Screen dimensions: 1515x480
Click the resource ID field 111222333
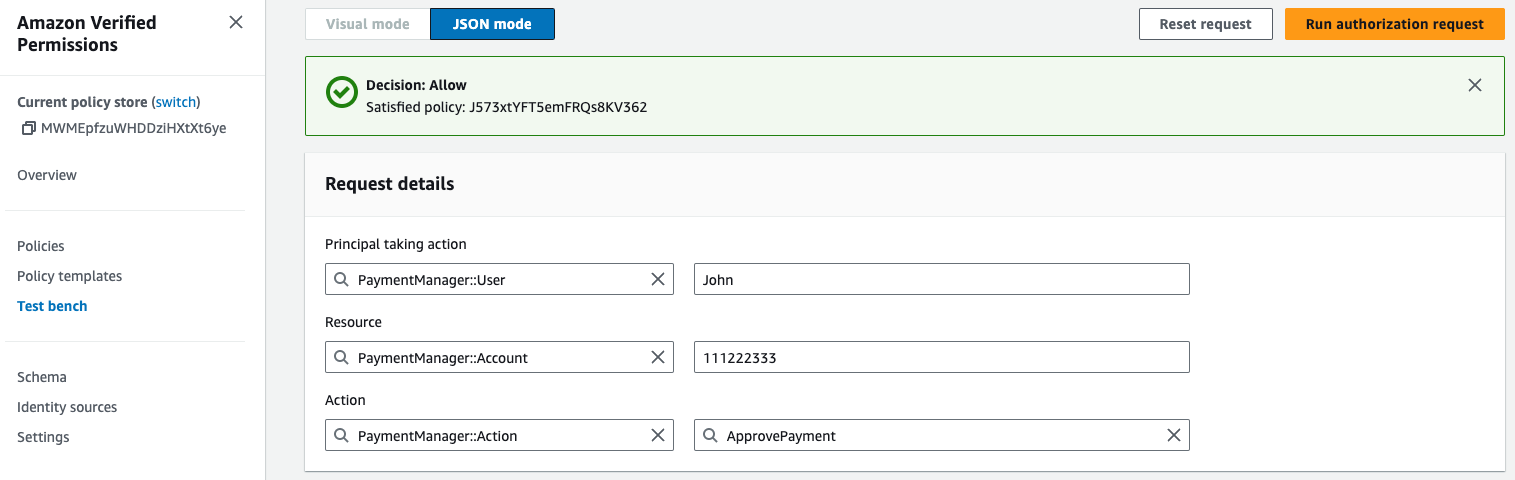pyautogui.click(x=941, y=358)
